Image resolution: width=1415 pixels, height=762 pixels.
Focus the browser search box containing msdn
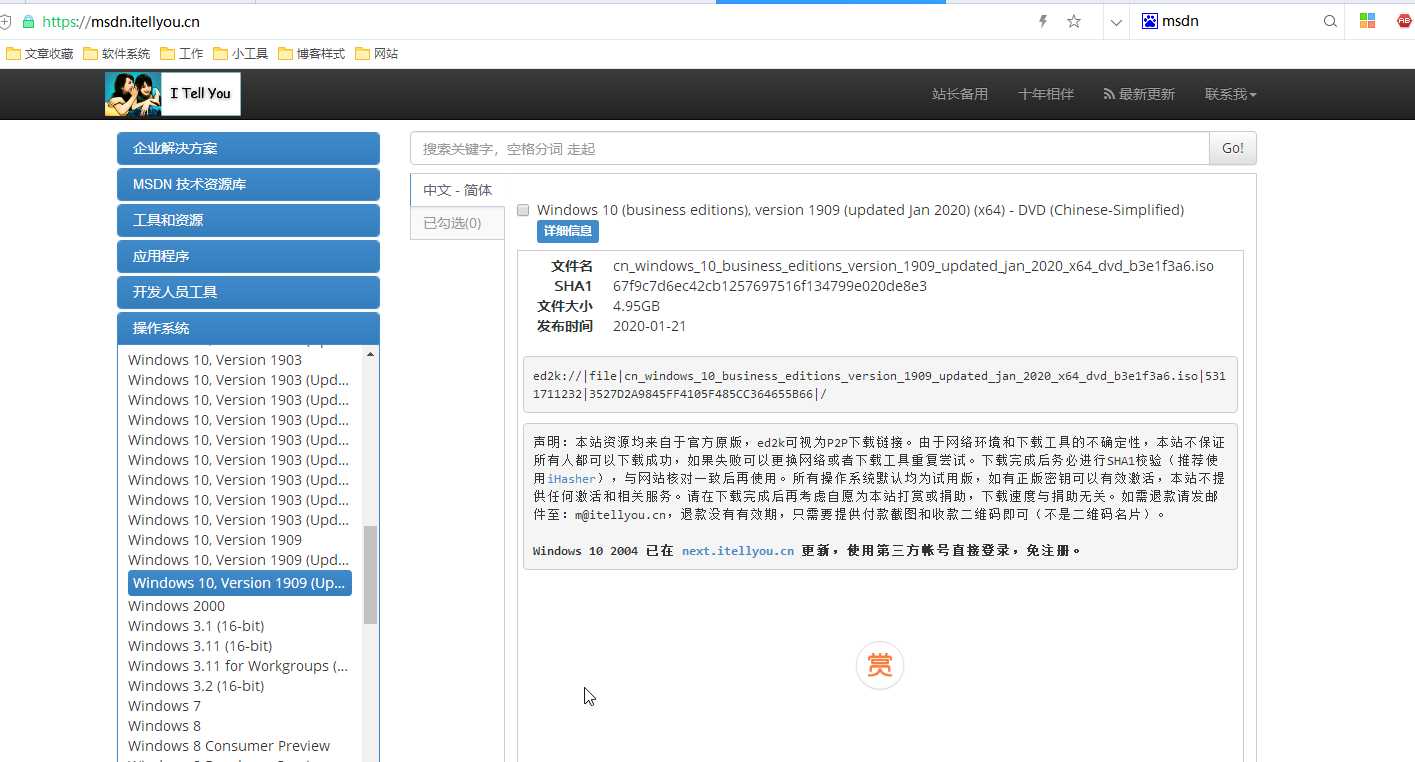click(x=1236, y=21)
